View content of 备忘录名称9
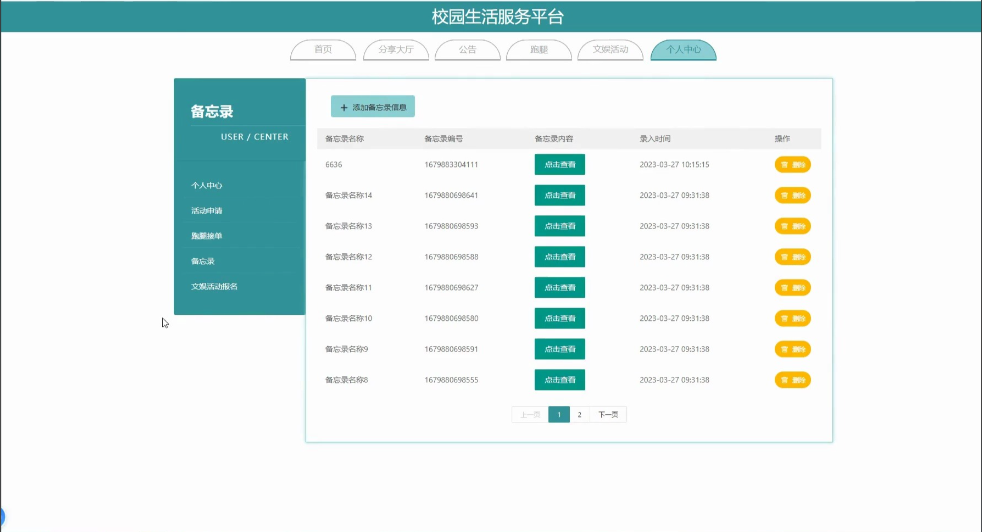 click(x=559, y=348)
